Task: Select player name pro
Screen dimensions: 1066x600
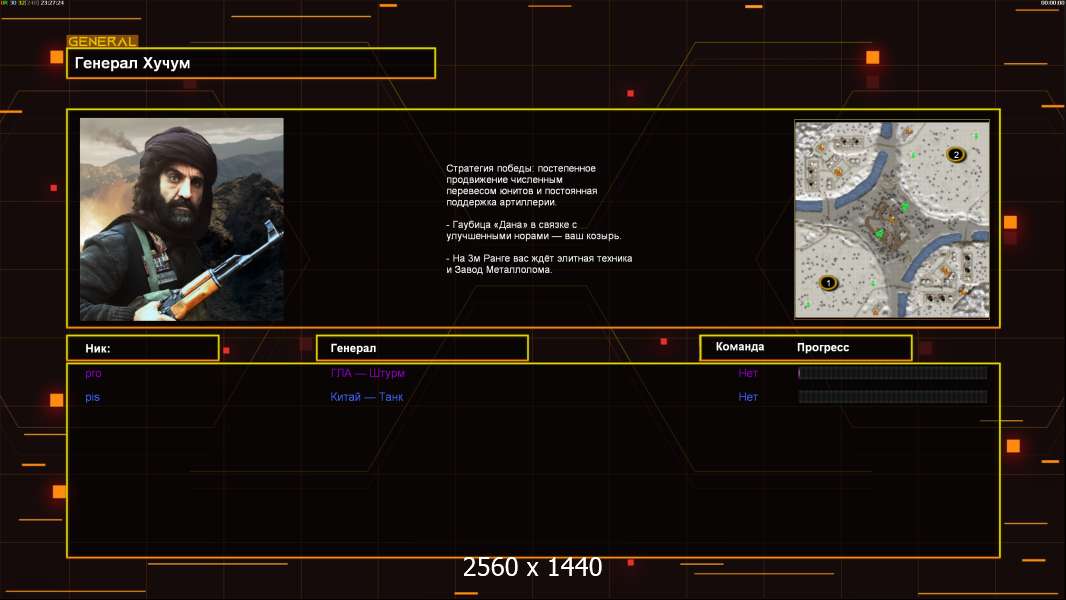Action: click(93, 373)
